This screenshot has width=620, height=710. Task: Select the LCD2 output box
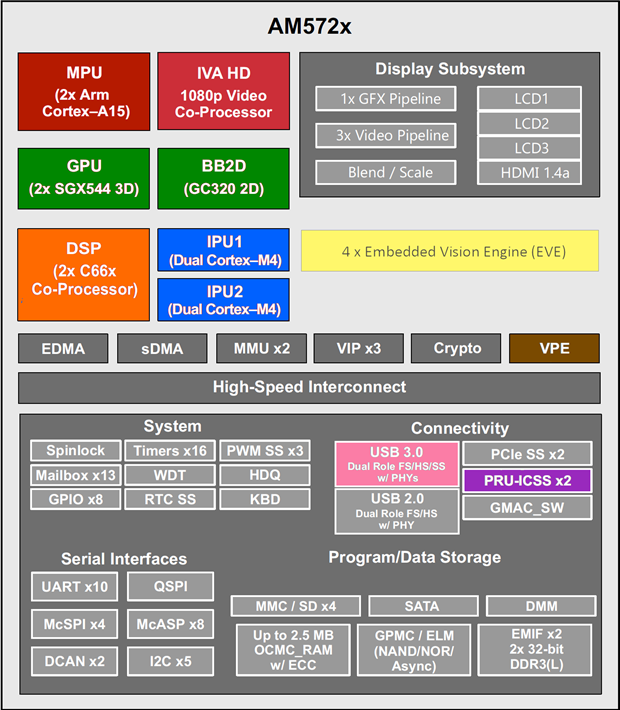pyautogui.click(x=529, y=123)
